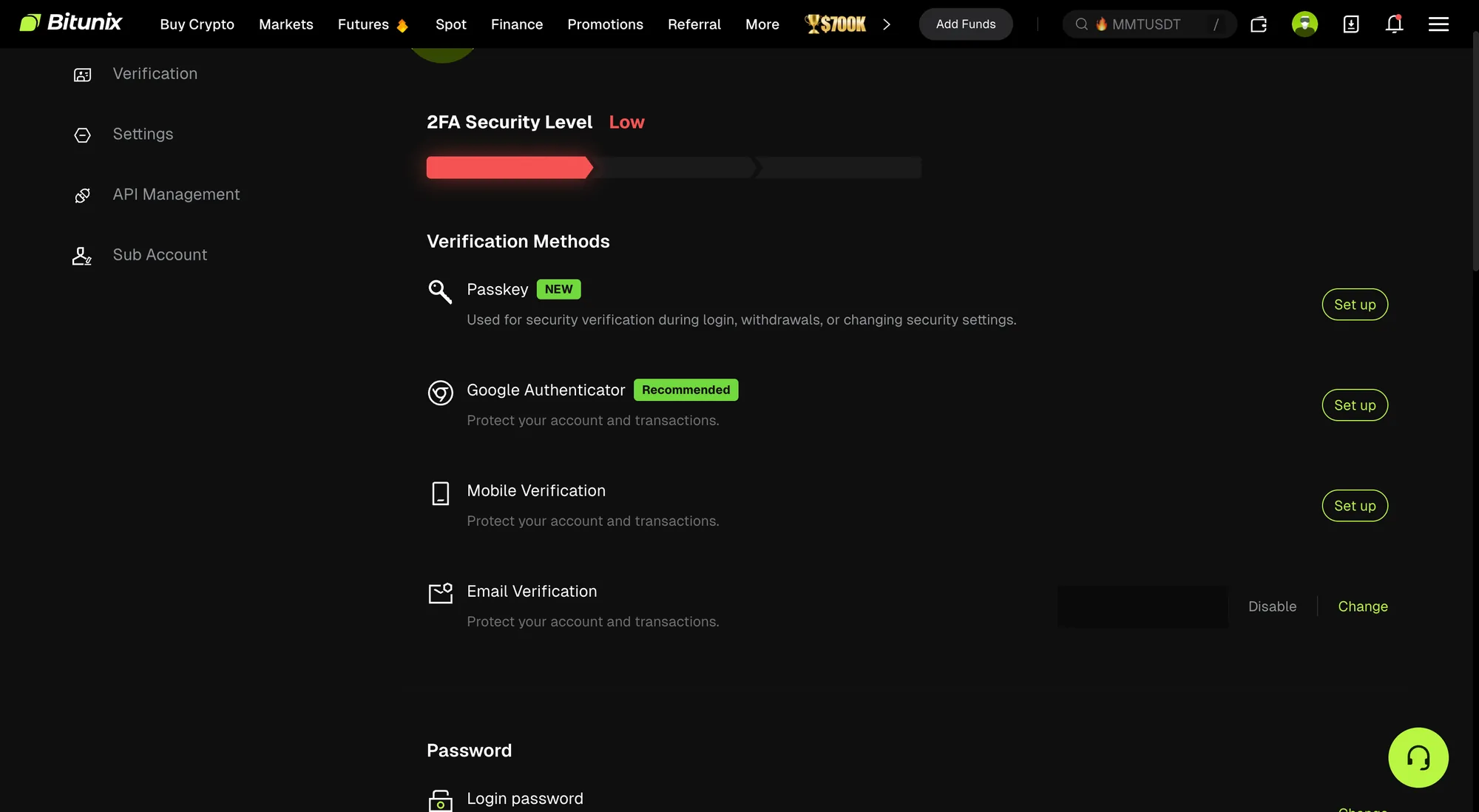Open the Futures menu
Screen dimensions: 1479x812
(363, 24)
